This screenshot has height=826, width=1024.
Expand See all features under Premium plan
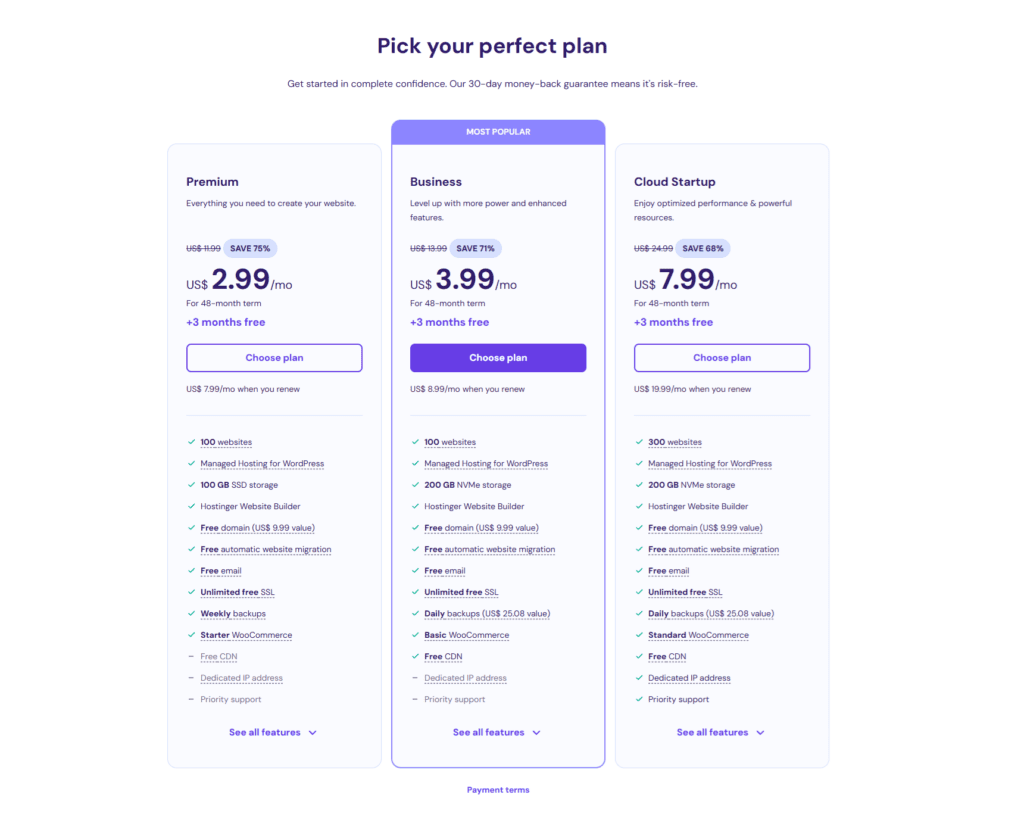pos(273,733)
